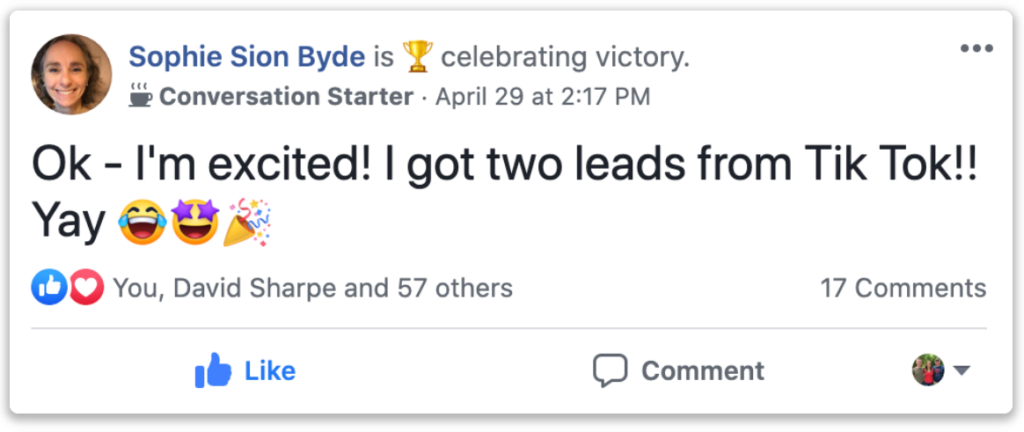This screenshot has height=432, width=1024.
Task: Click the thumbs-up icon beside Like
Action: click(213, 370)
